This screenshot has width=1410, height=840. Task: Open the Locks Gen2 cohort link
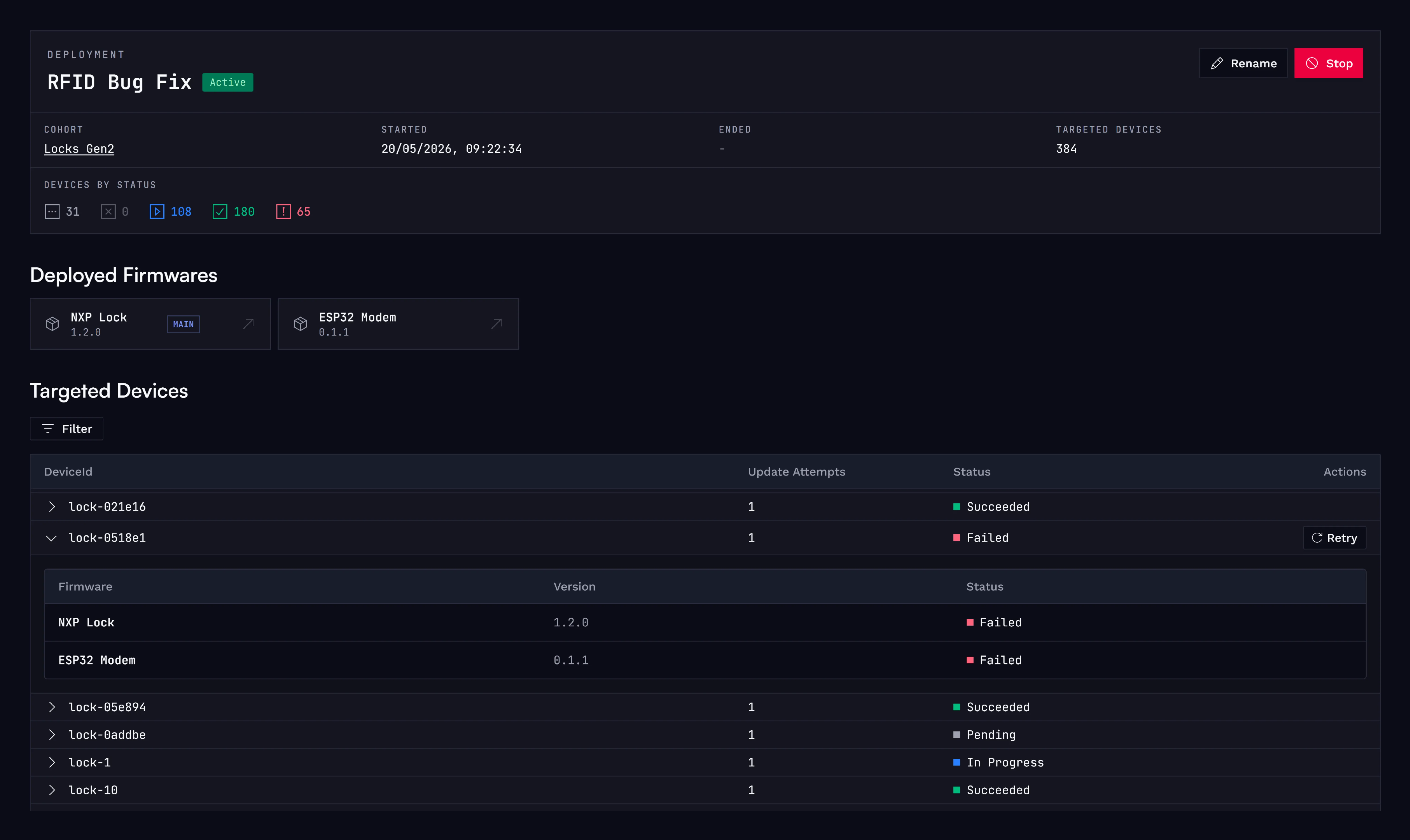[79, 149]
